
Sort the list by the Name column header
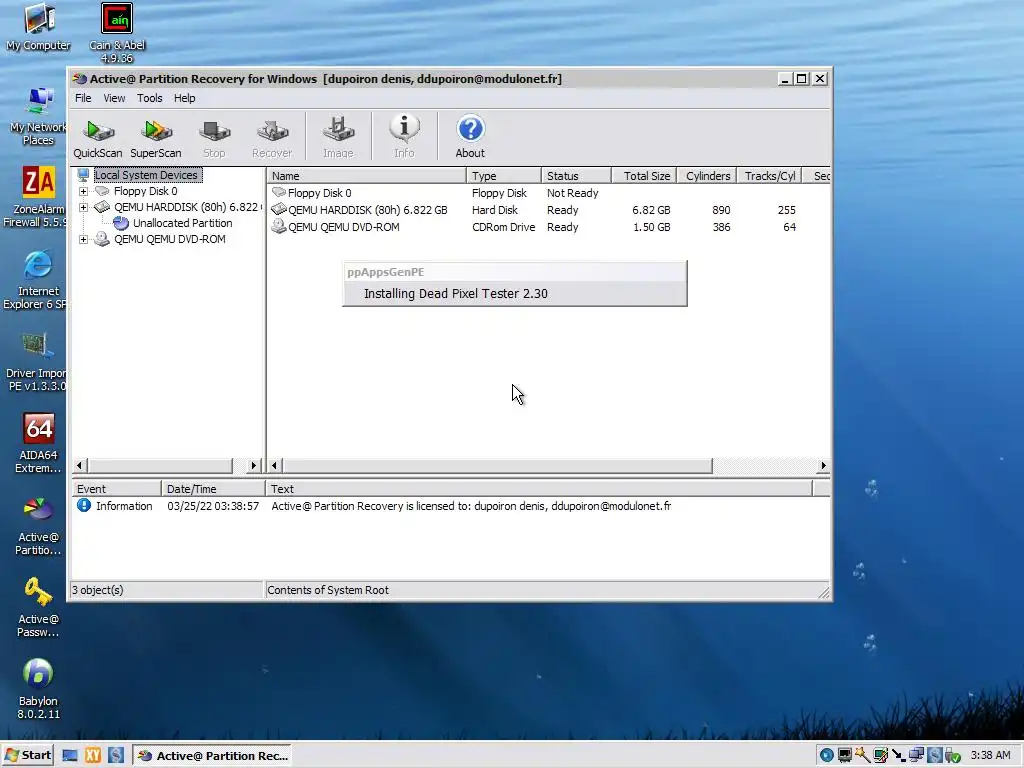coord(367,176)
